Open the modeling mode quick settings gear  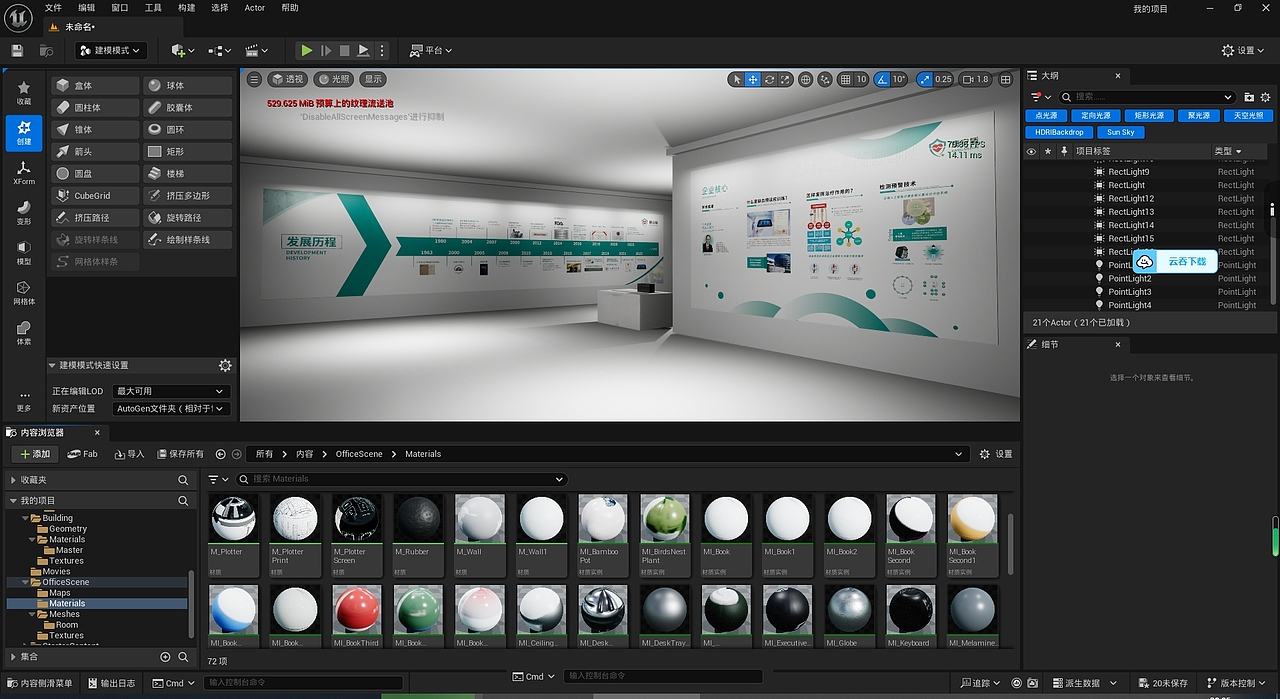226,365
